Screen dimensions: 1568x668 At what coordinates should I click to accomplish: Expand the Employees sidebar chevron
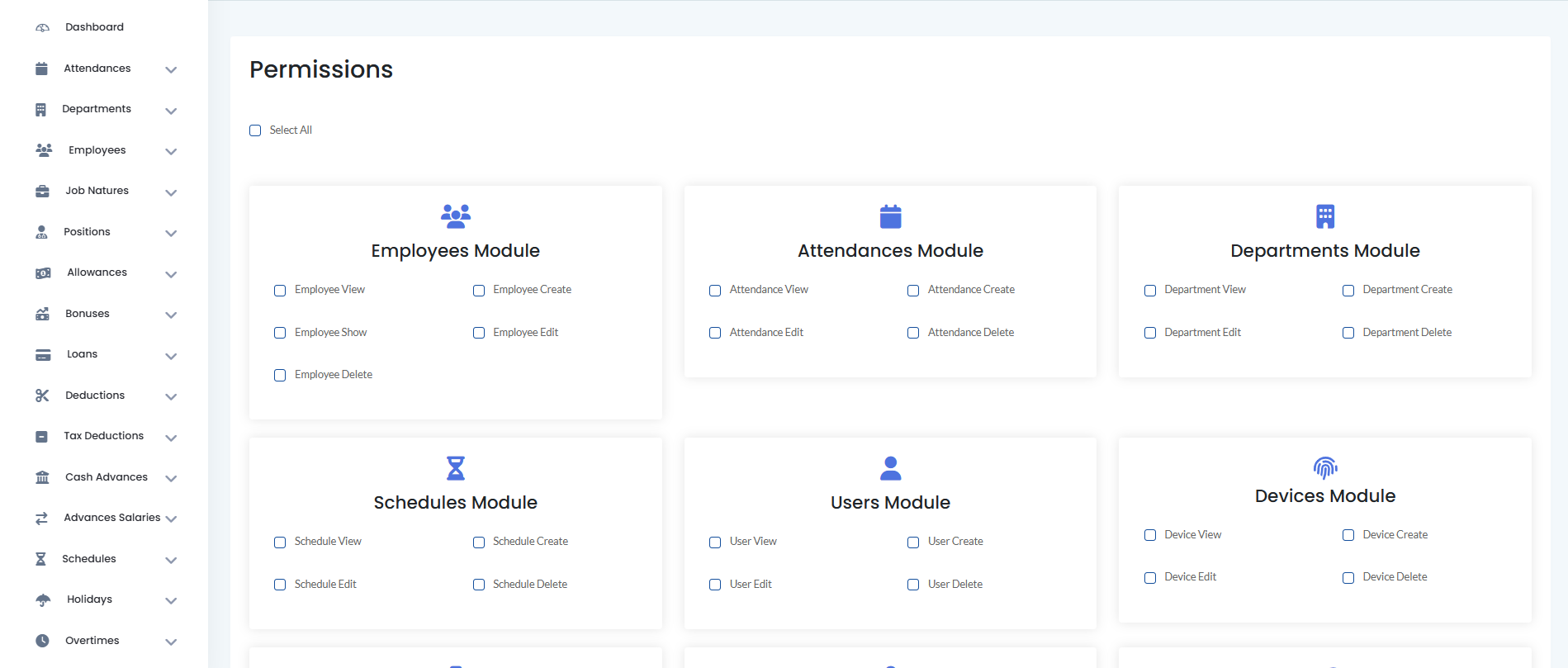point(171,152)
